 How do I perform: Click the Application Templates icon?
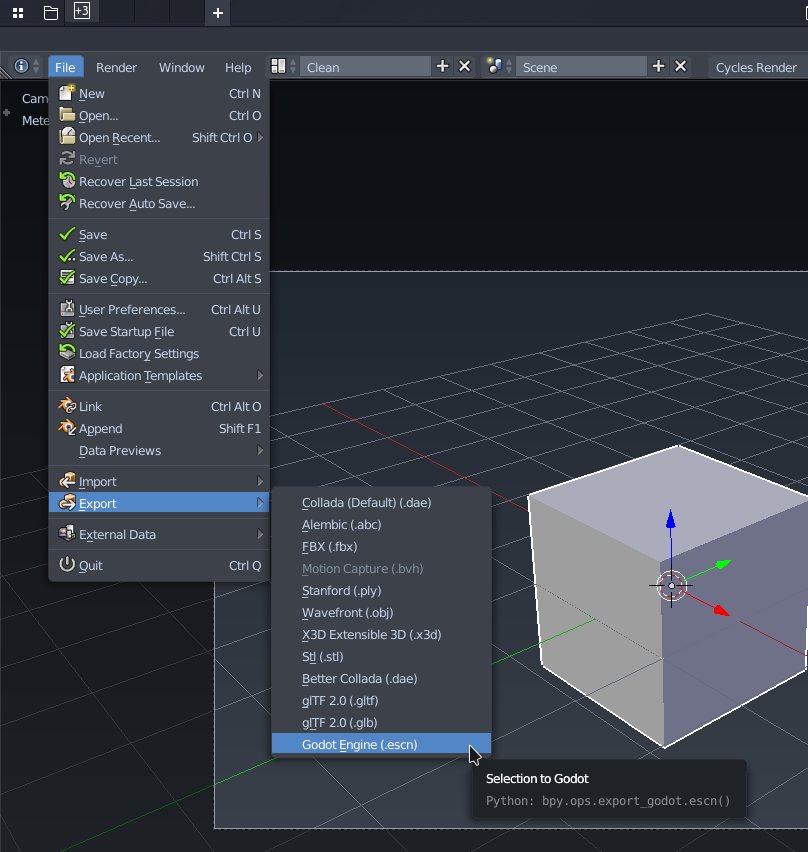[67, 374]
